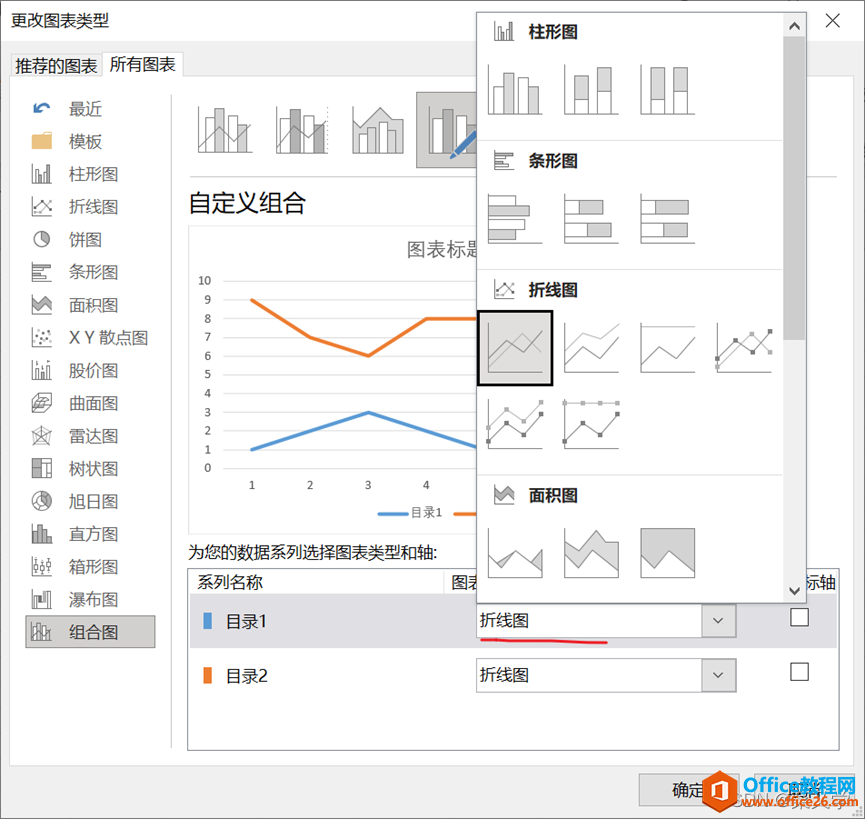Toggle secondary axis checkbox for 目录1
The height and width of the screenshot is (819, 865).
coord(799,617)
